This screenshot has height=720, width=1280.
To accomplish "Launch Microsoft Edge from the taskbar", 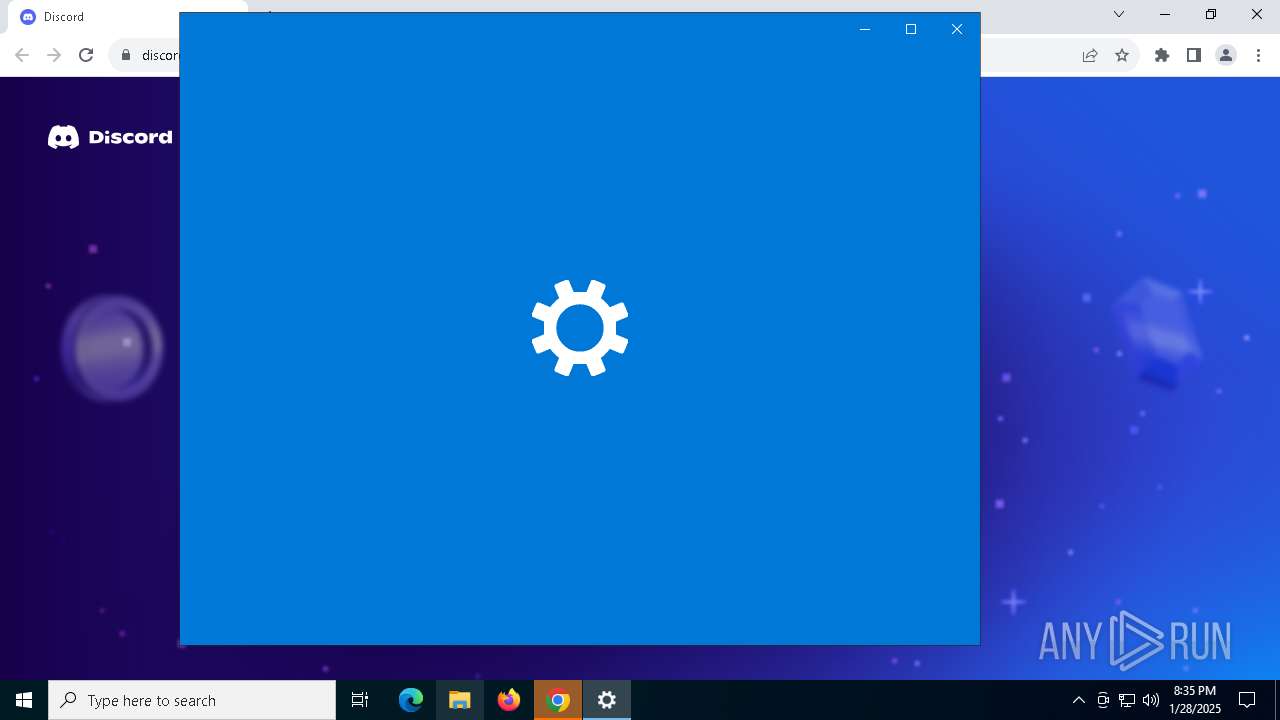I will (411, 700).
